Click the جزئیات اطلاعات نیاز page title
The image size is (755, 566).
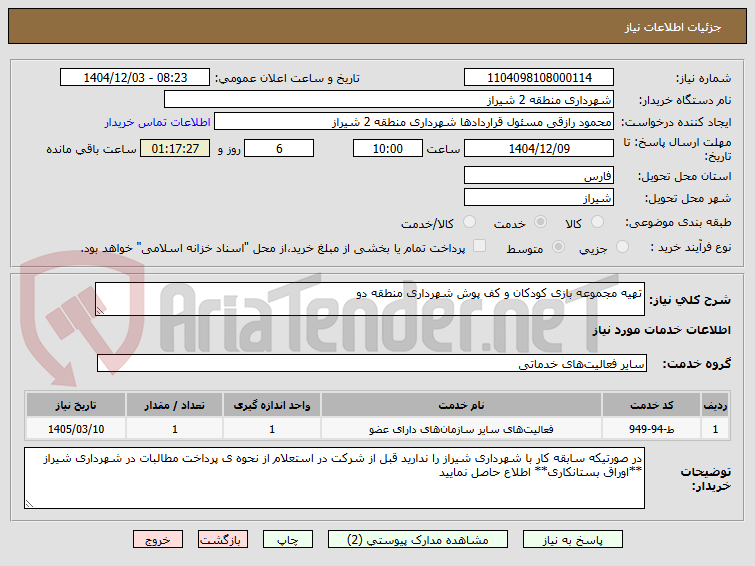673,27
